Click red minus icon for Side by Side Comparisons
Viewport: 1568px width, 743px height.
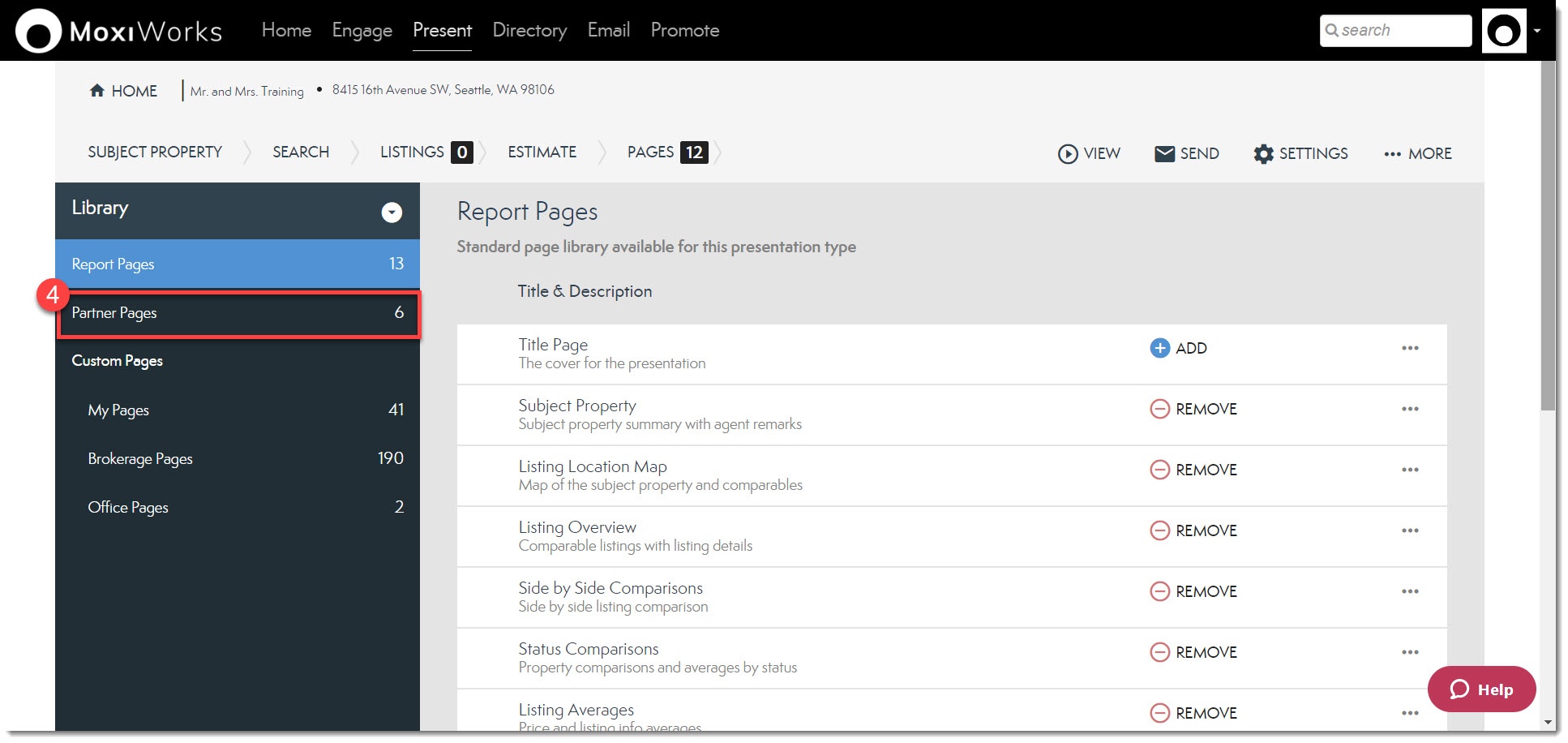[x=1159, y=591]
